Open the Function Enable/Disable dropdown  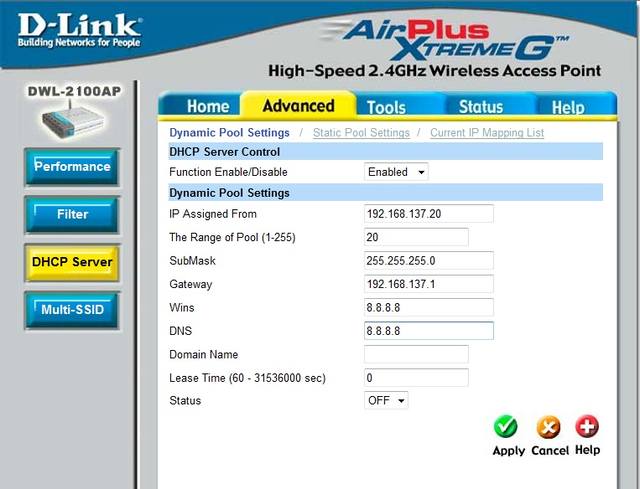point(396,172)
